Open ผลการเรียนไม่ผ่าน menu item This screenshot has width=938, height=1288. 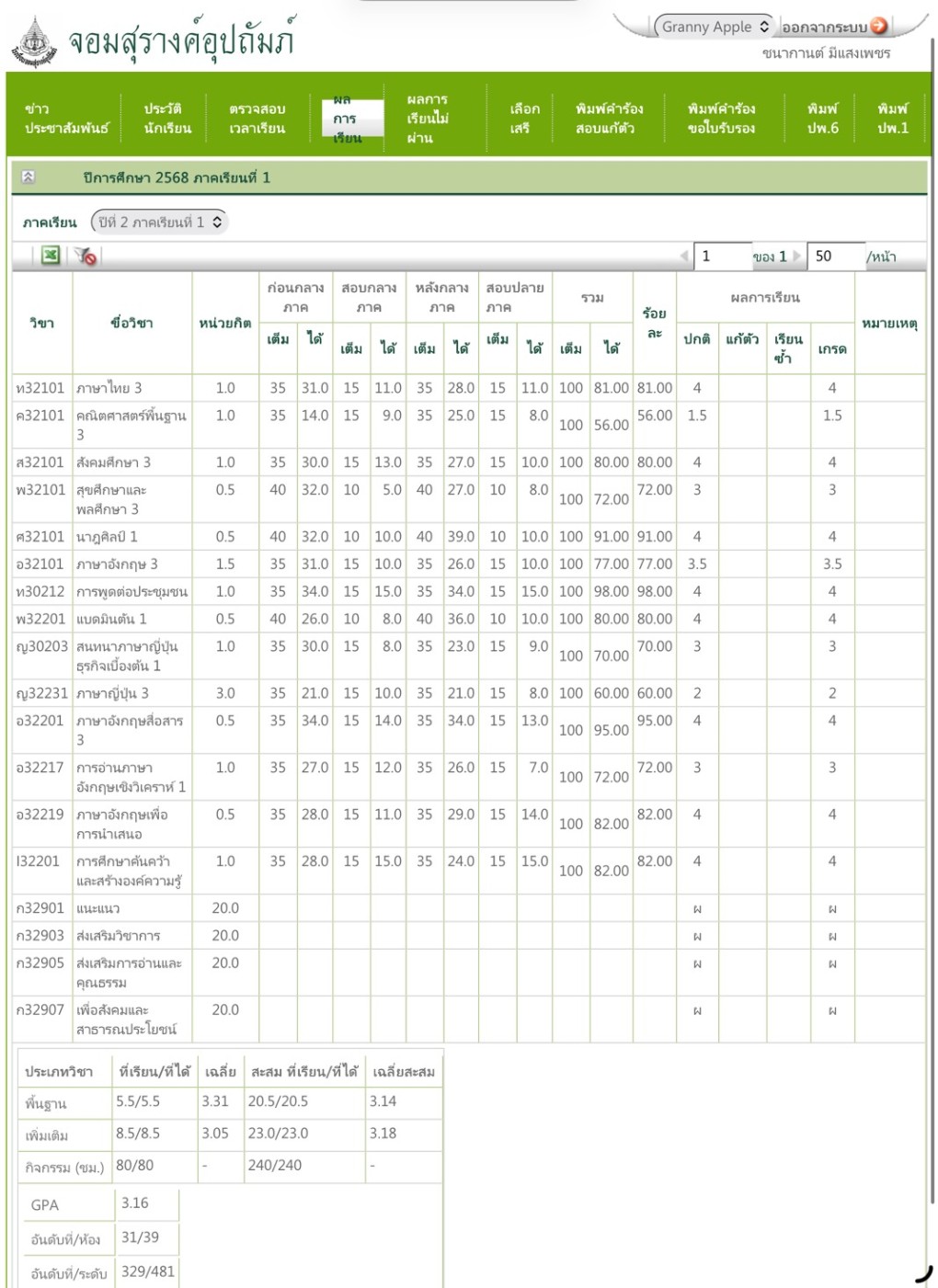[428, 119]
